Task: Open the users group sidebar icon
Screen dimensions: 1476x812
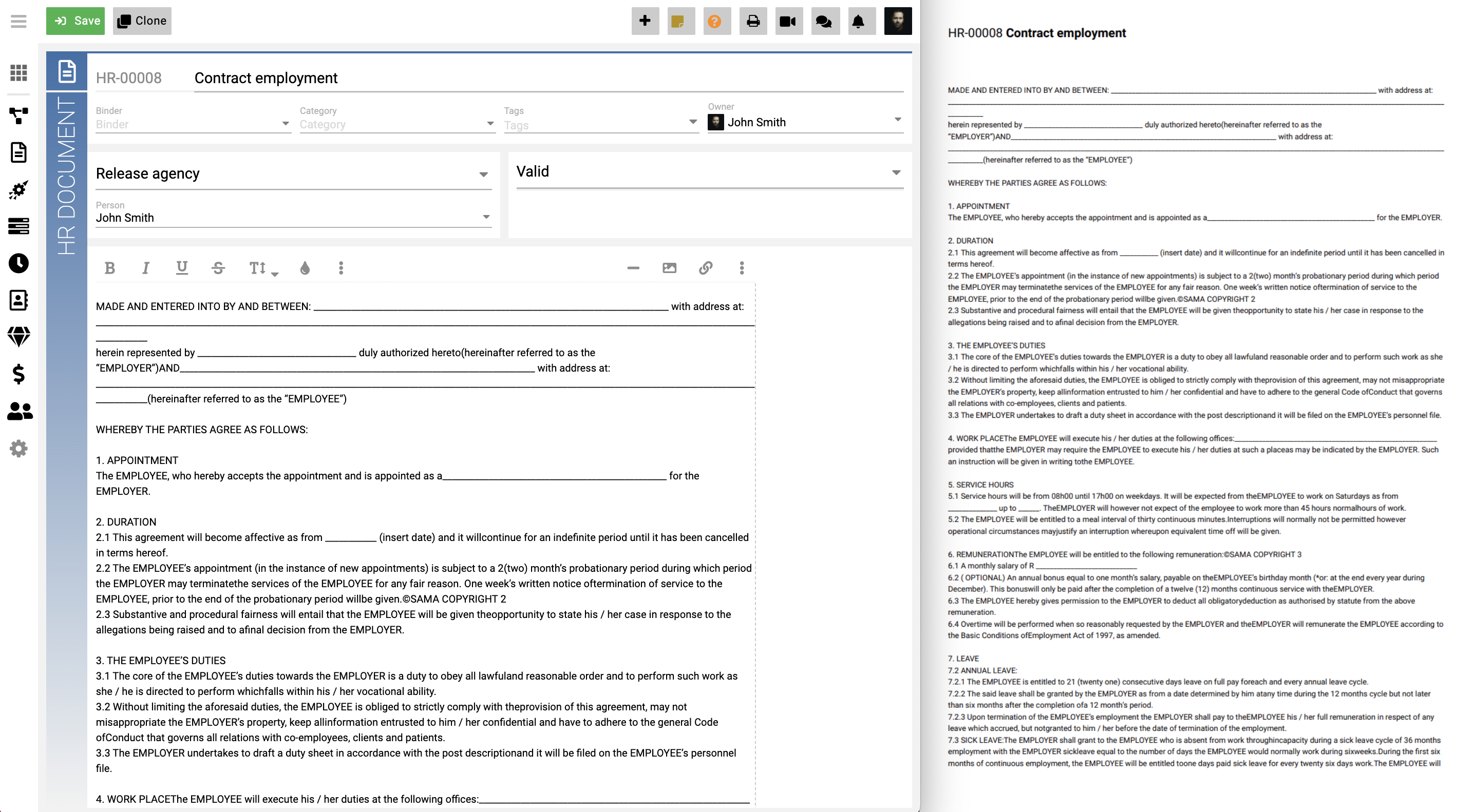Action: (x=20, y=411)
